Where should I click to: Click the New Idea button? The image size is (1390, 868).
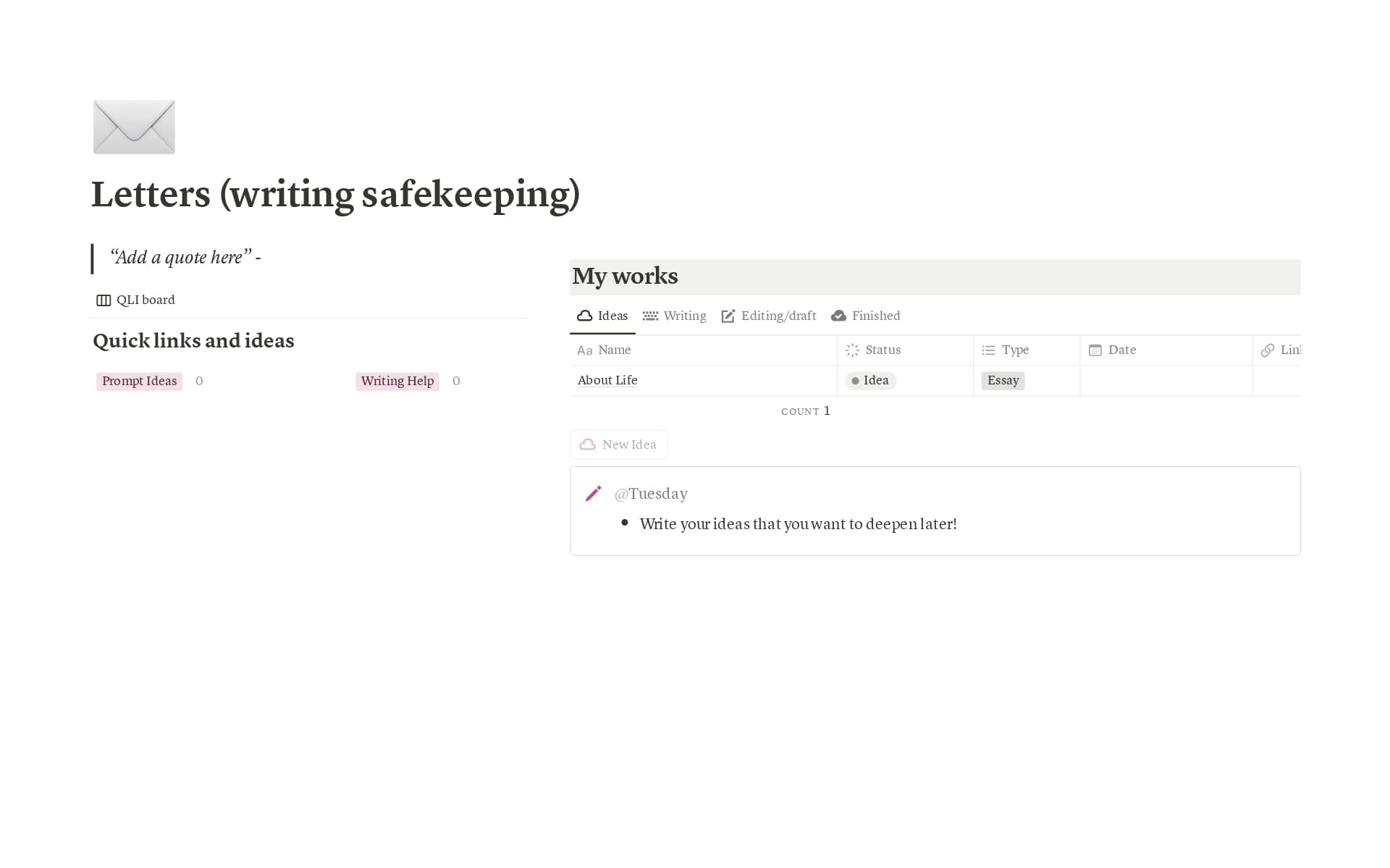pos(618,444)
